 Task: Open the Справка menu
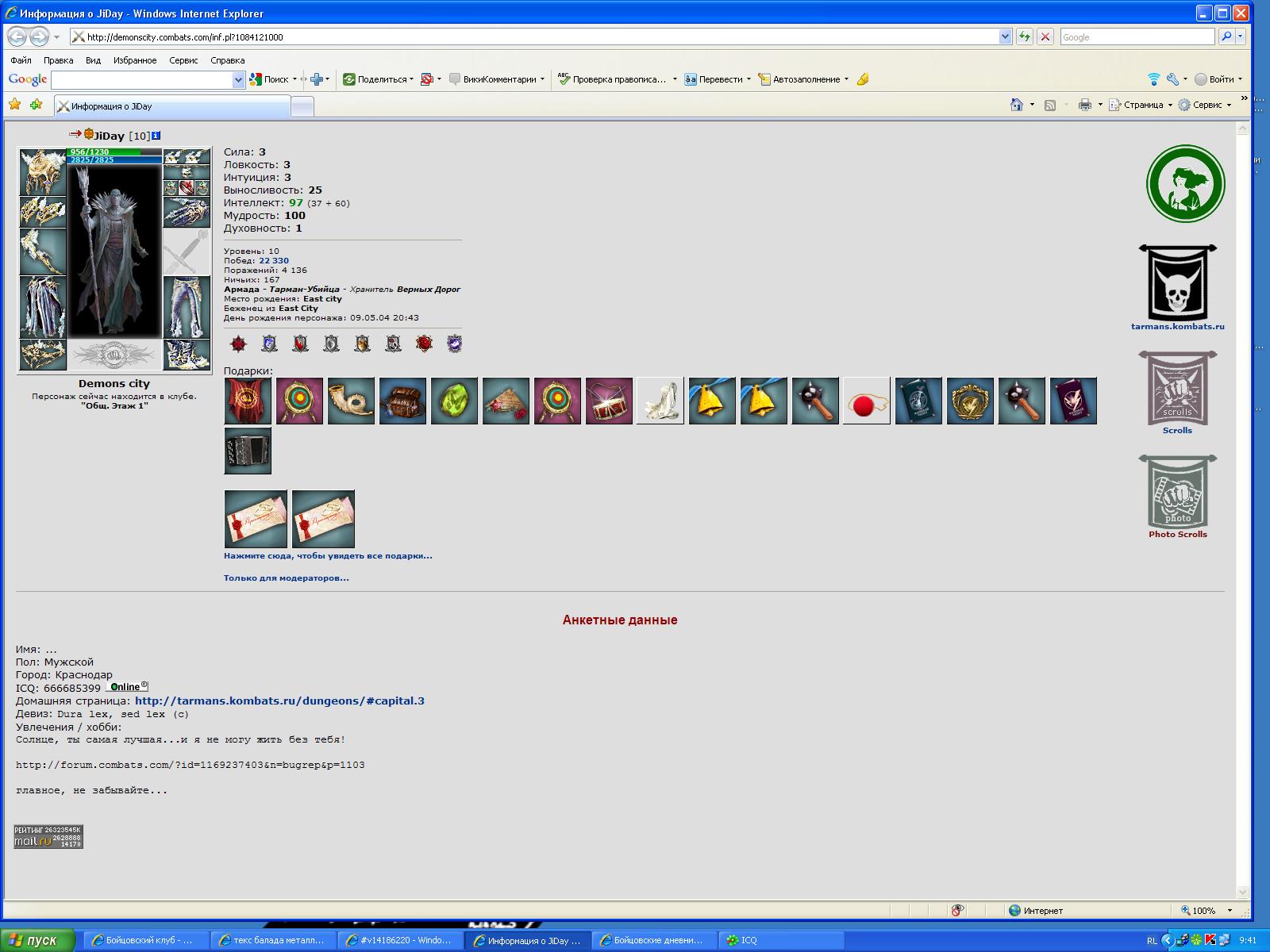coord(228,60)
